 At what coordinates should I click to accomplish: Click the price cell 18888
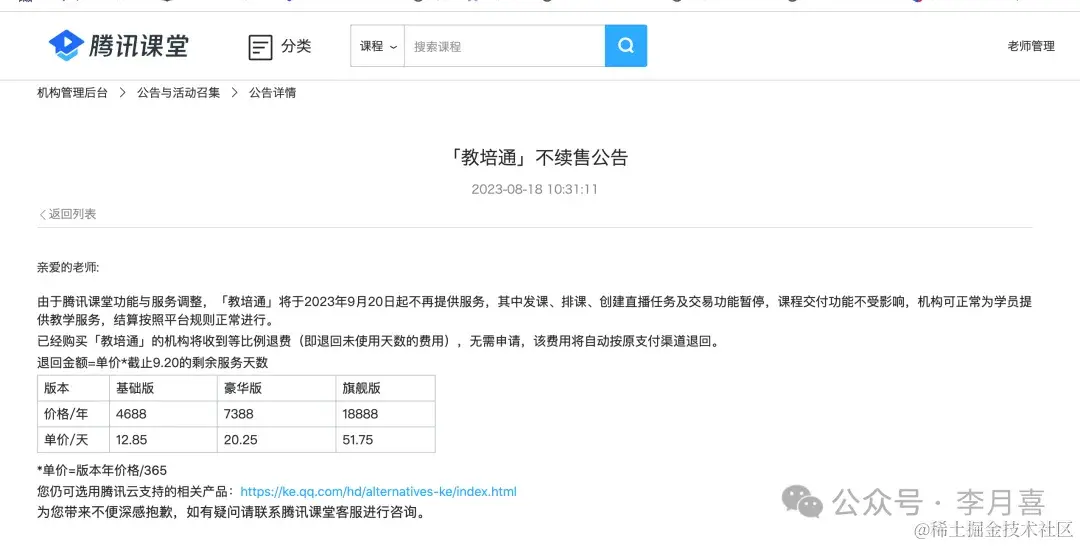pos(385,414)
